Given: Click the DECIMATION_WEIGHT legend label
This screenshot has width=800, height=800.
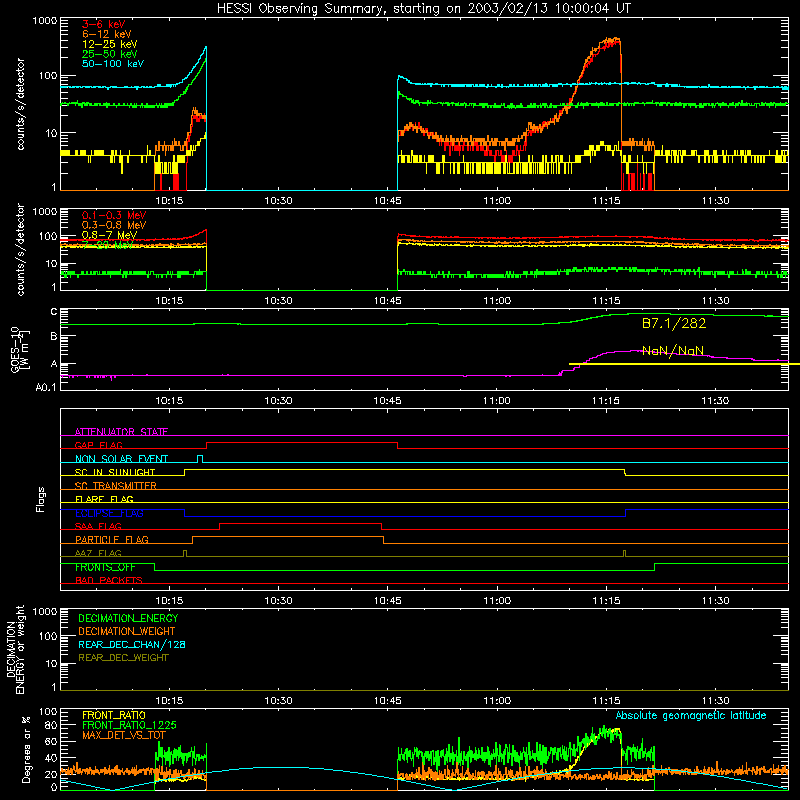Looking at the screenshot, I should [127, 631].
